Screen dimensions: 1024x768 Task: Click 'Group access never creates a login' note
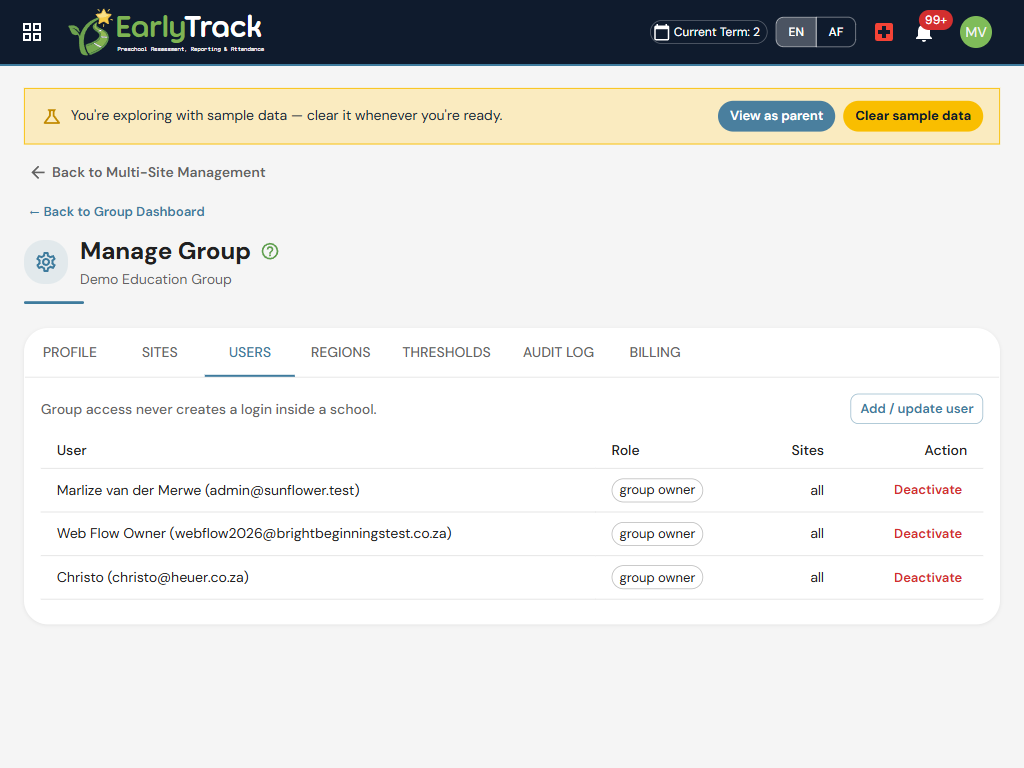coord(209,409)
